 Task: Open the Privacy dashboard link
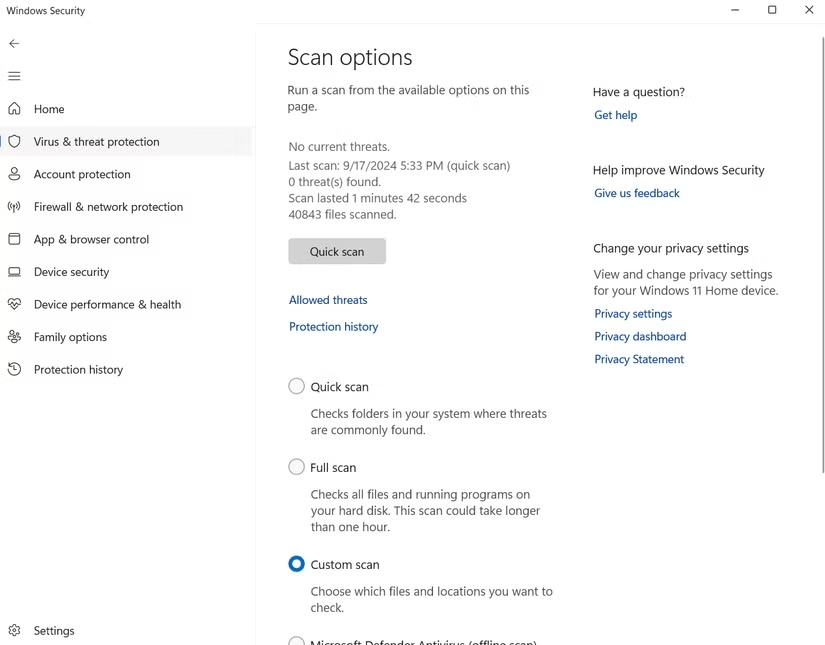[x=640, y=336]
